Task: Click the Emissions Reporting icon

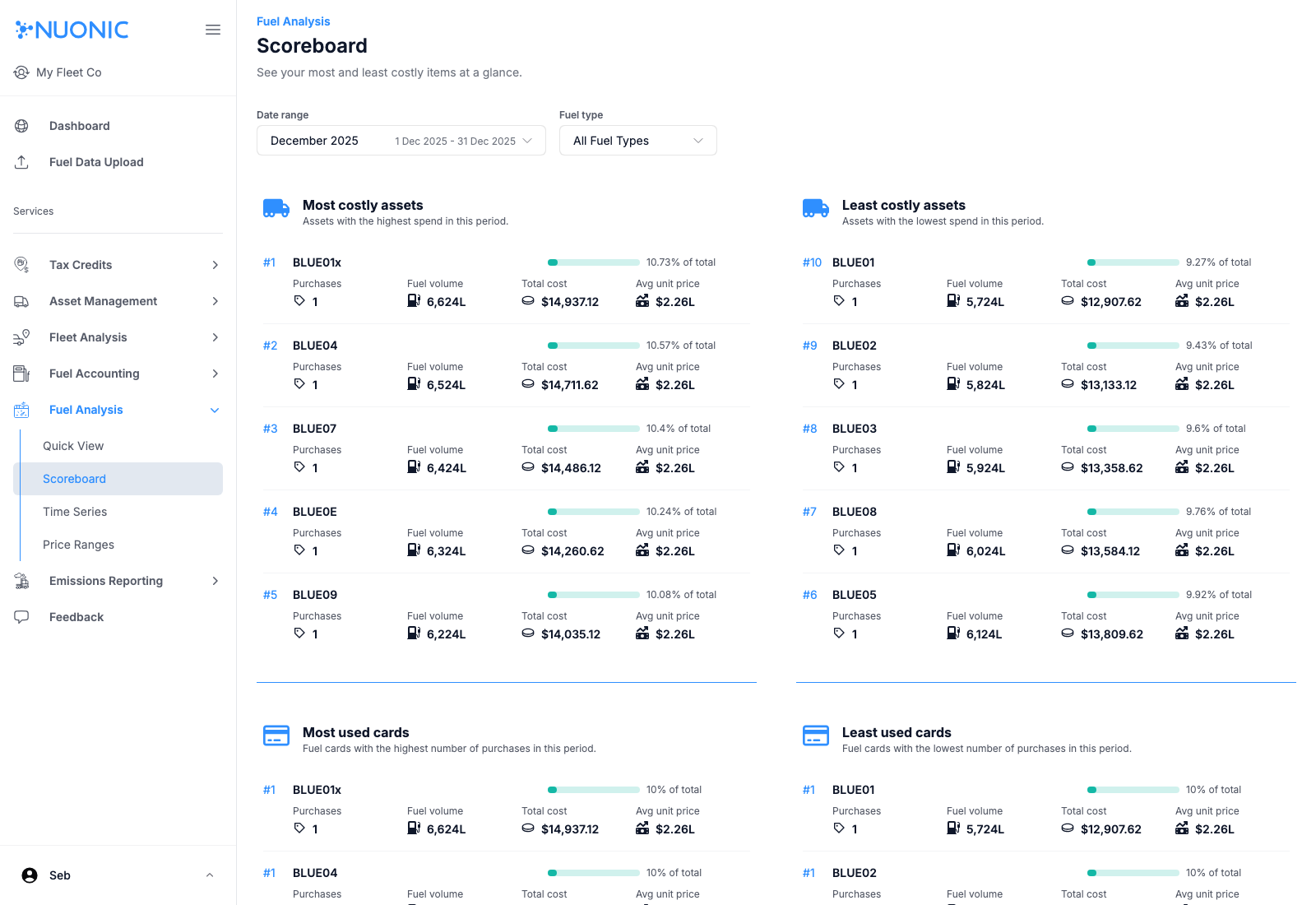Action: (x=22, y=581)
